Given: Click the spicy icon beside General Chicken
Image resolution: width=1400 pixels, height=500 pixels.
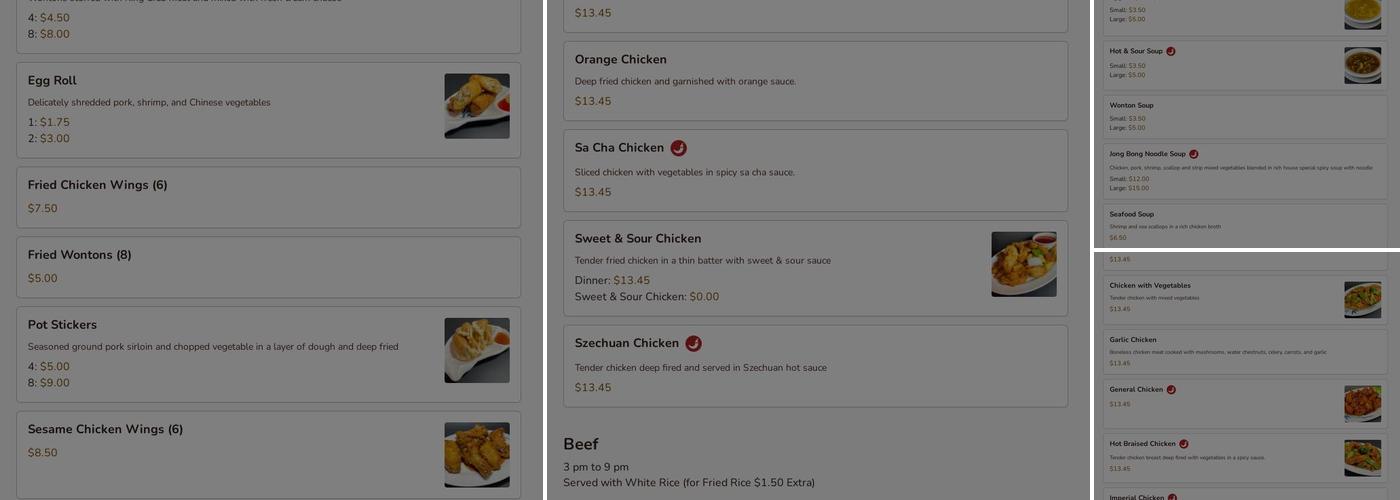Looking at the screenshot, I should pyautogui.click(x=1171, y=390).
